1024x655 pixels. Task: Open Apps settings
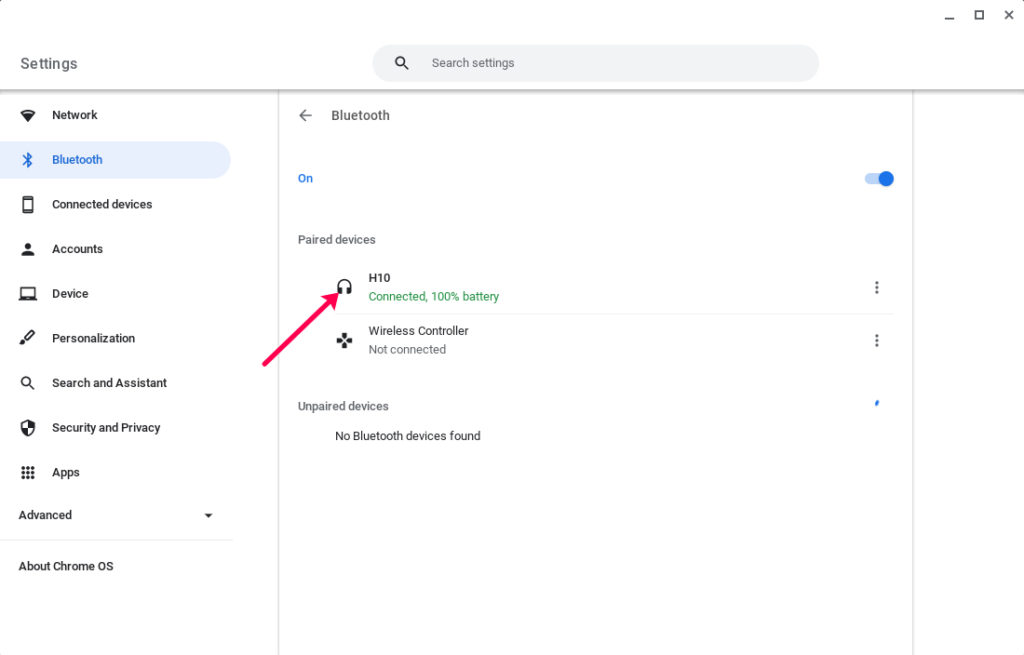click(x=116, y=472)
